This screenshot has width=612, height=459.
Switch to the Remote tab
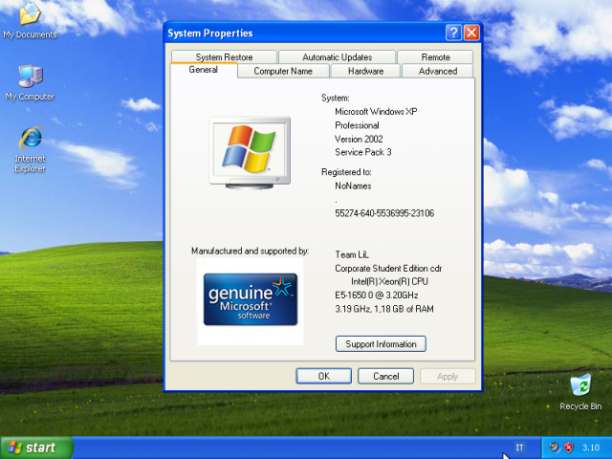click(436, 57)
